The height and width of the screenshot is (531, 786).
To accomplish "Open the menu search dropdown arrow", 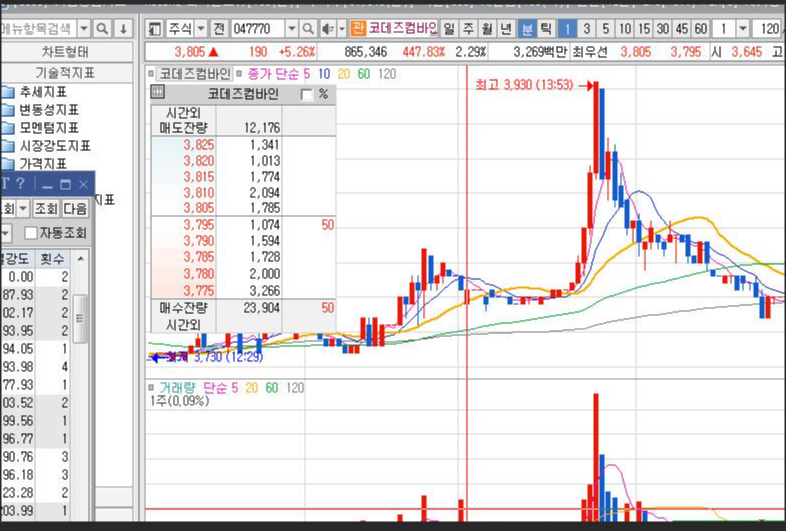I will pos(83,29).
